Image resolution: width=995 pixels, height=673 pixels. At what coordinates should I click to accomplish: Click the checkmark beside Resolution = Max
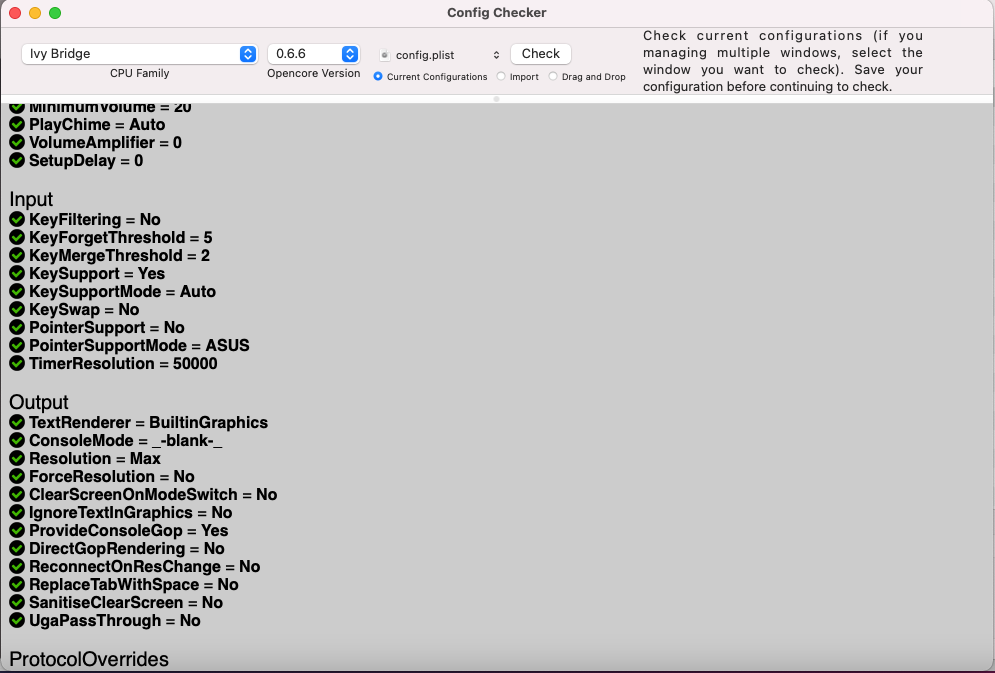pyautogui.click(x=16, y=458)
